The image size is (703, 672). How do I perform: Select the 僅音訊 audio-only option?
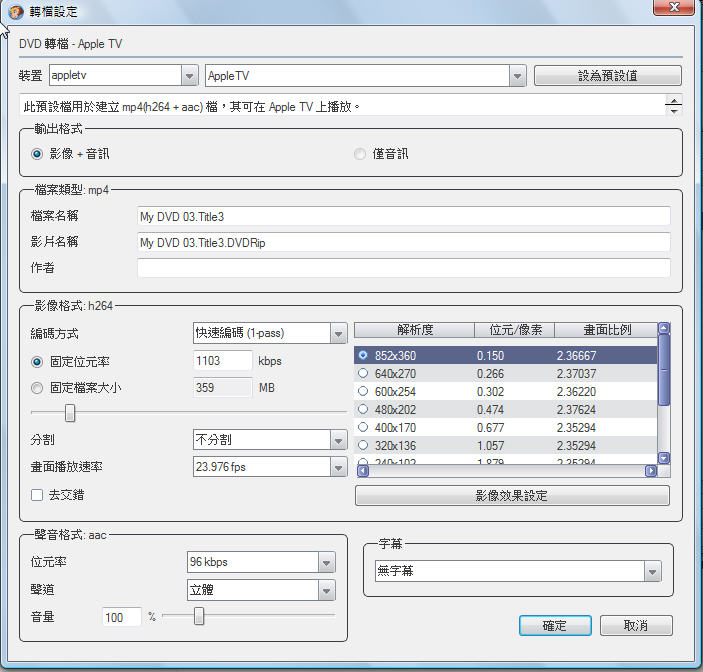point(360,154)
